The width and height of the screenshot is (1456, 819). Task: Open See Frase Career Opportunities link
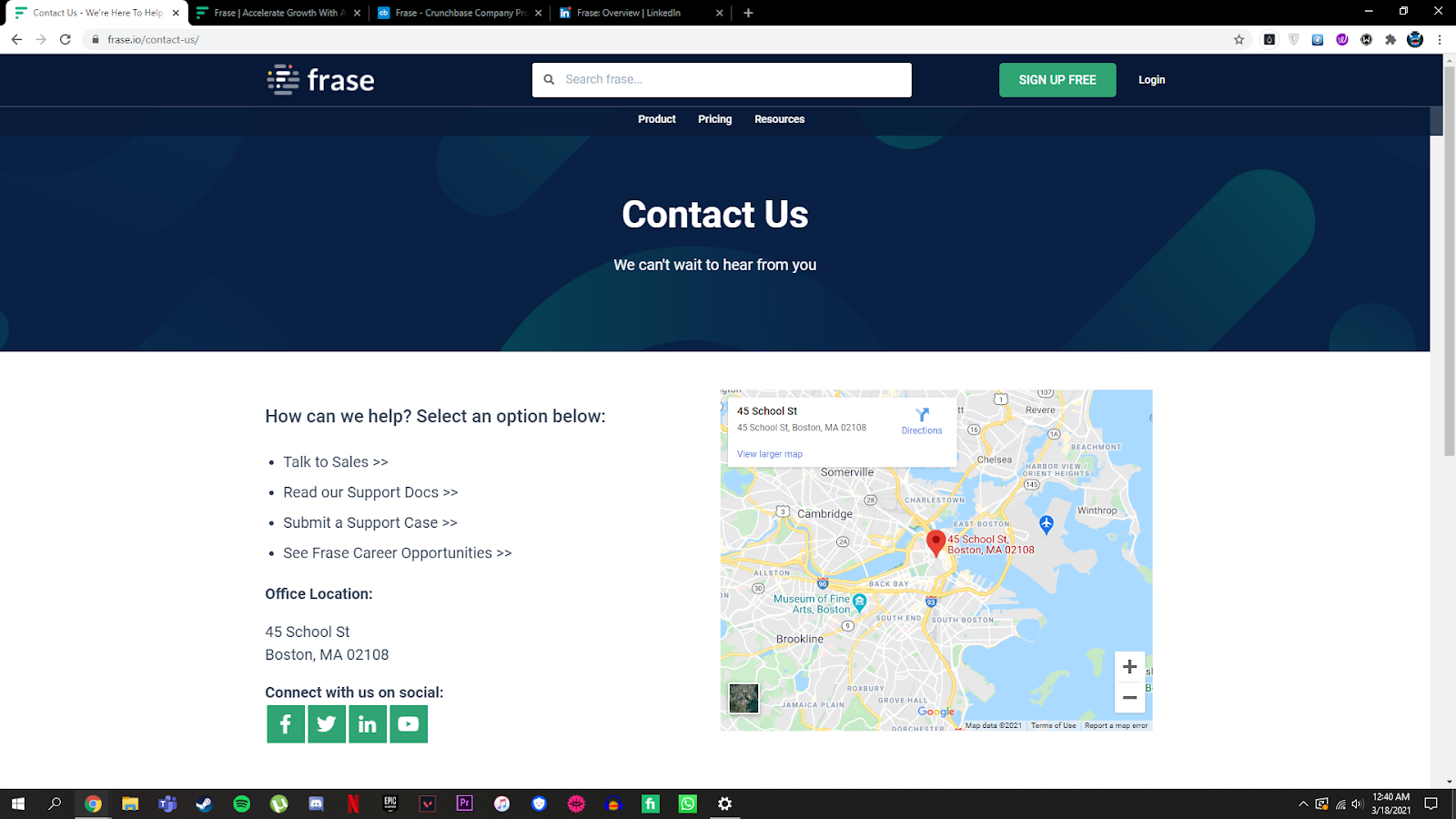[398, 553]
